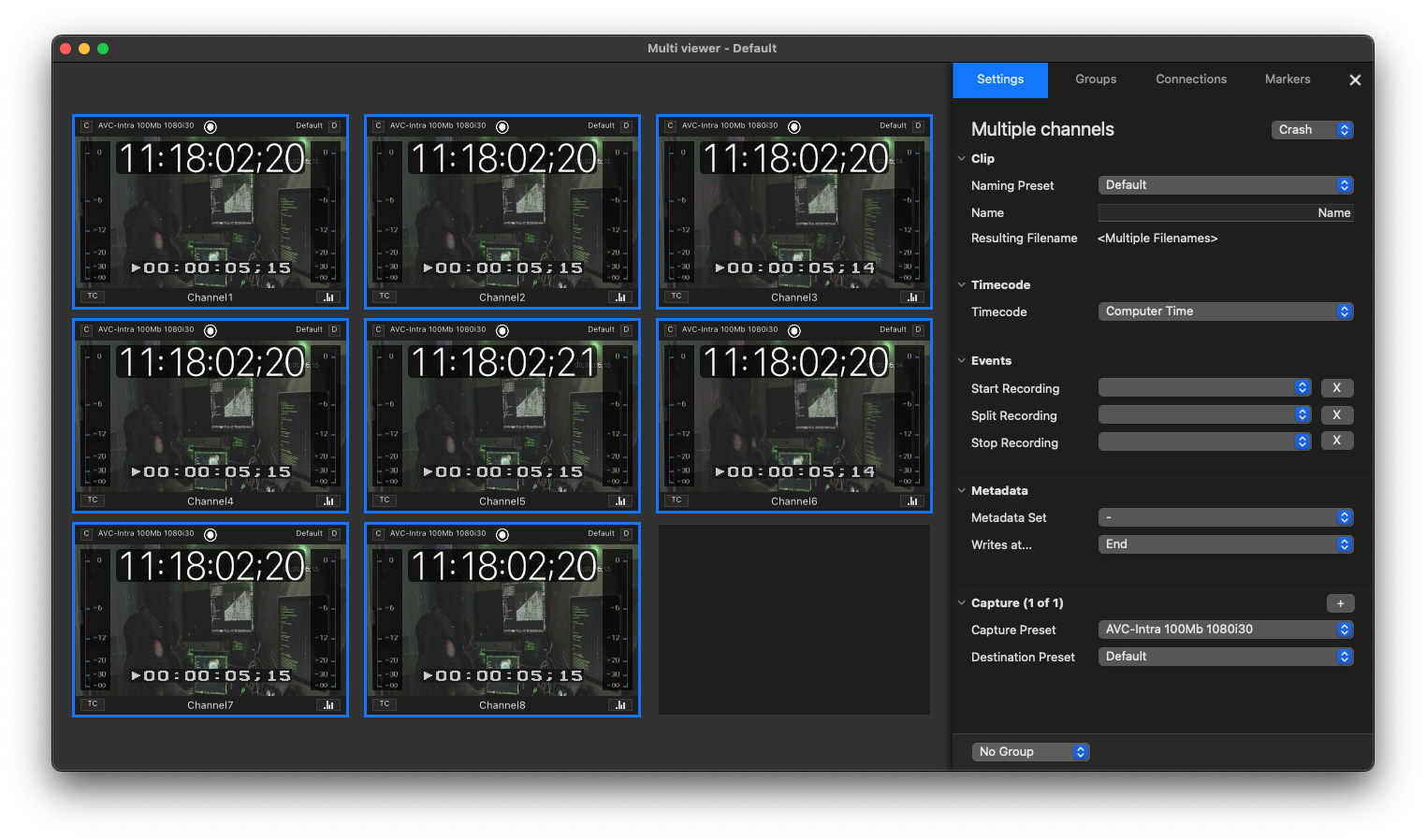Clear the Stop Recording event with X
The height and width of the screenshot is (840, 1426).
(x=1337, y=441)
